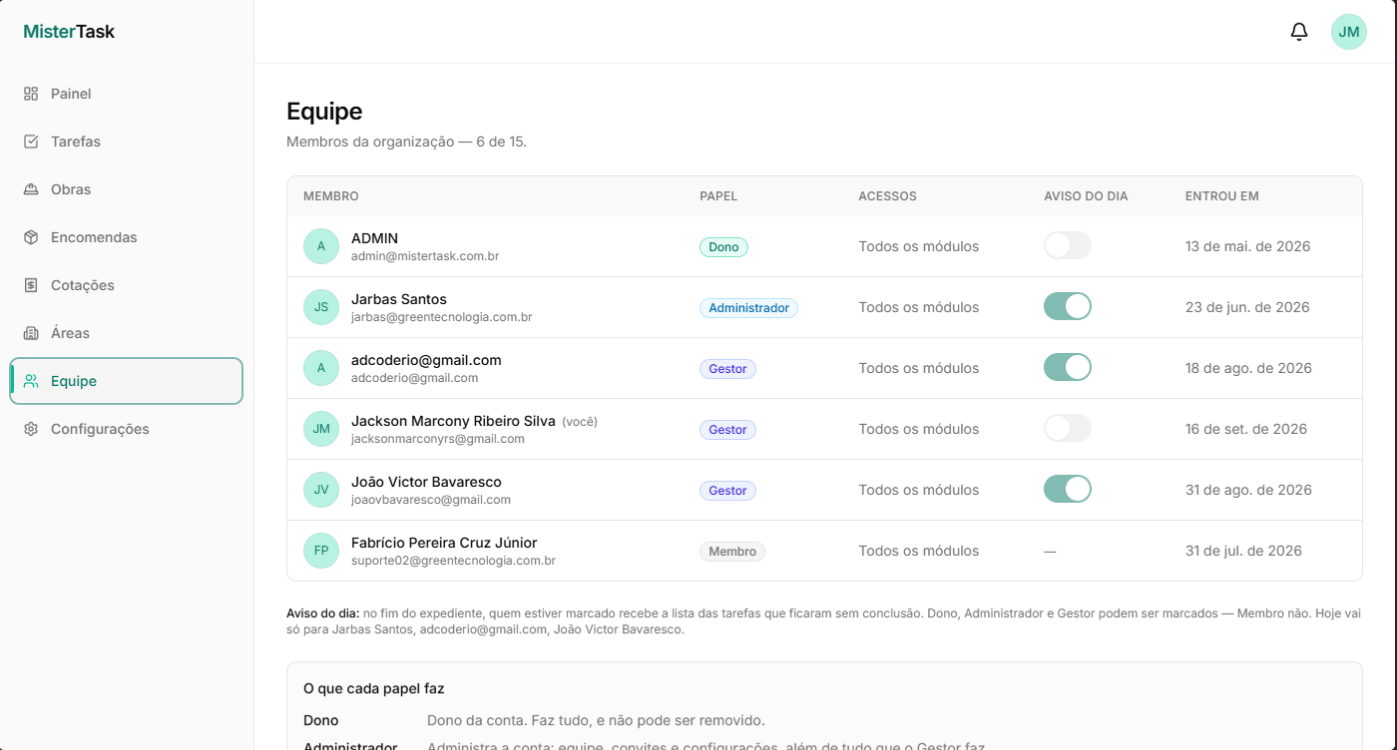Click the Gestor badge for João Victor
The height and width of the screenshot is (750, 1397).
(x=727, y=491)
